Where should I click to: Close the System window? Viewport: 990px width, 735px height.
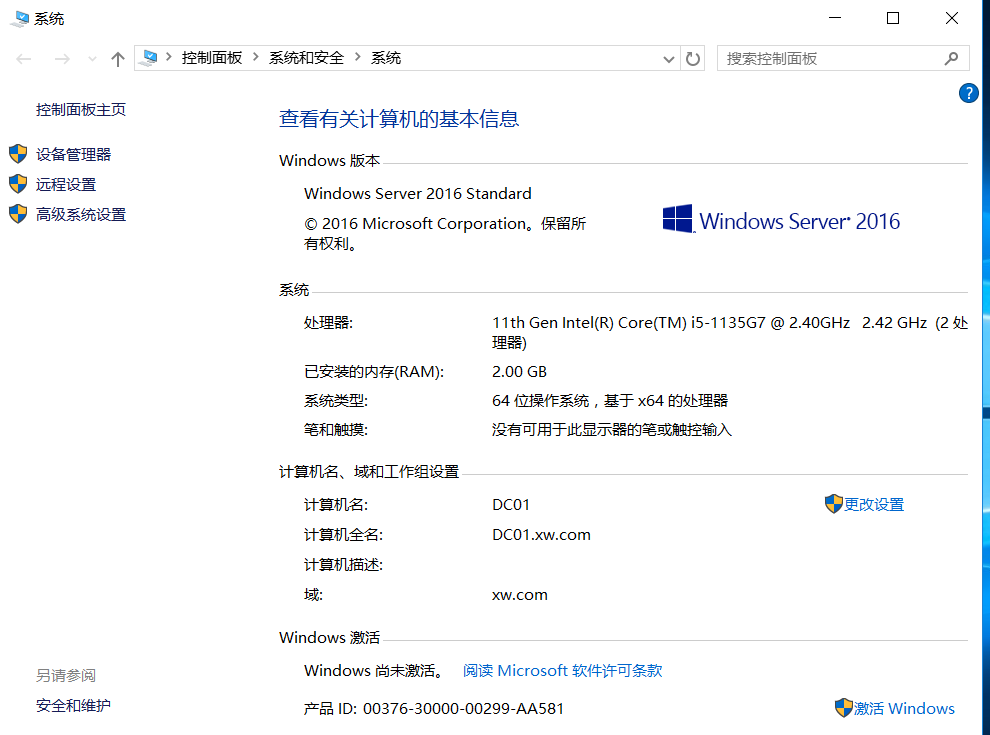(x=951, y=18)
